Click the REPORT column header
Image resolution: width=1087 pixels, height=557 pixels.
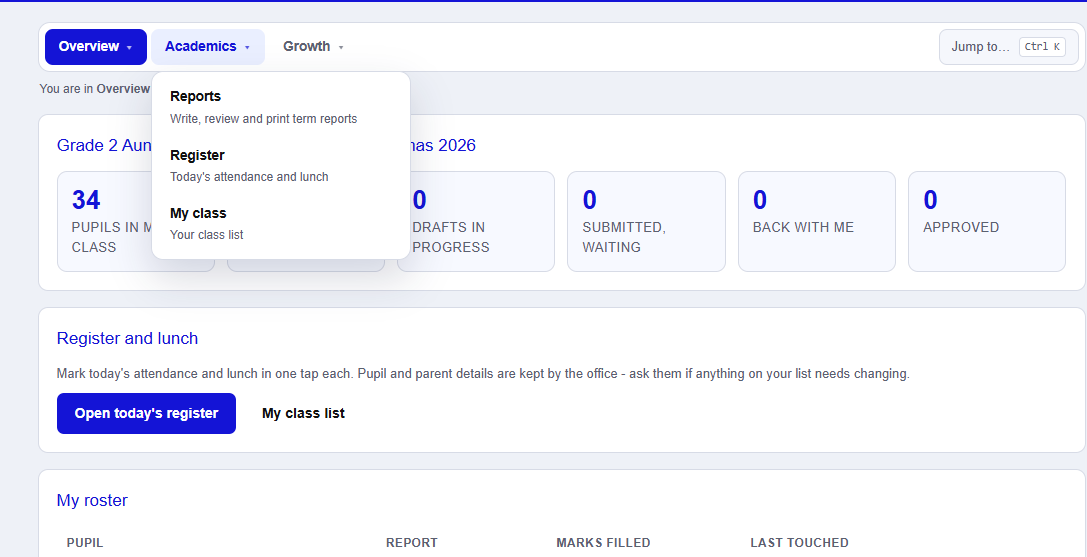pyautogui.click(x=412, y=542)
